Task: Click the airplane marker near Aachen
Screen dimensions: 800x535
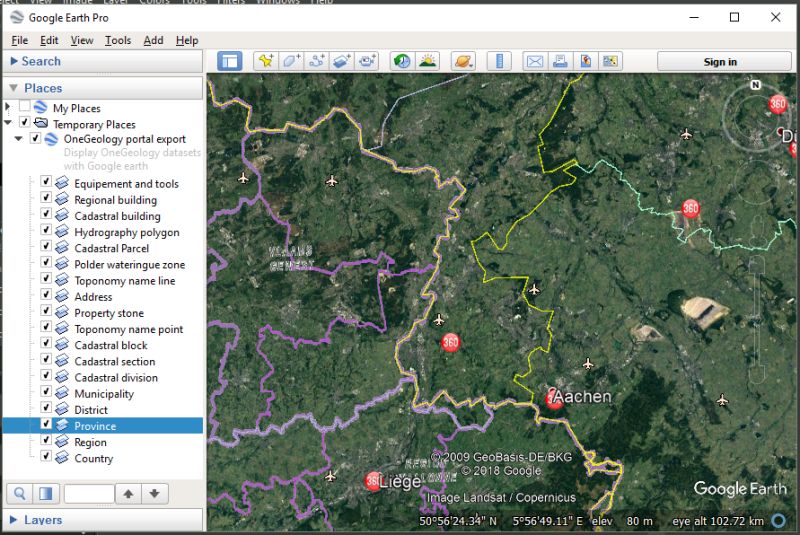Action: (x=588, y=364)
